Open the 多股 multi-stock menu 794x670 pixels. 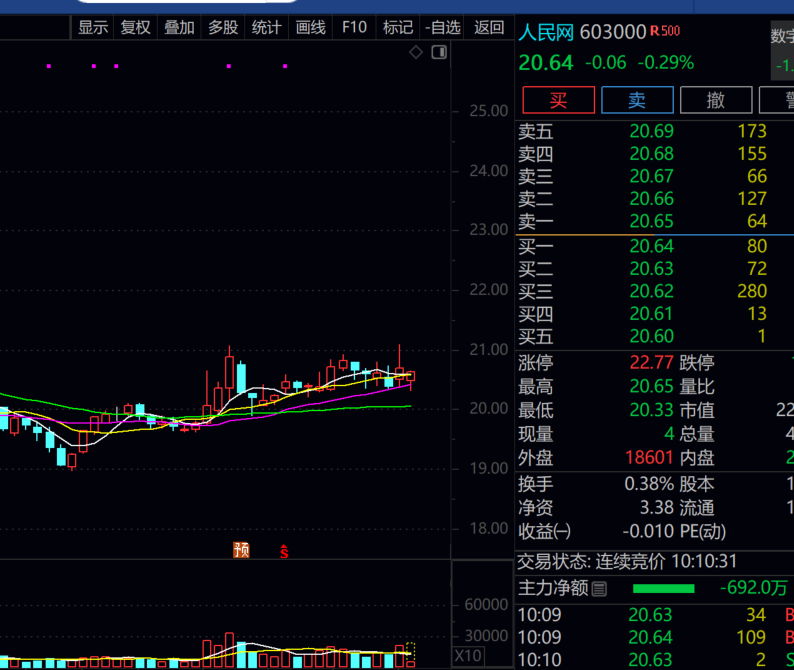click(x=223, y=27)
